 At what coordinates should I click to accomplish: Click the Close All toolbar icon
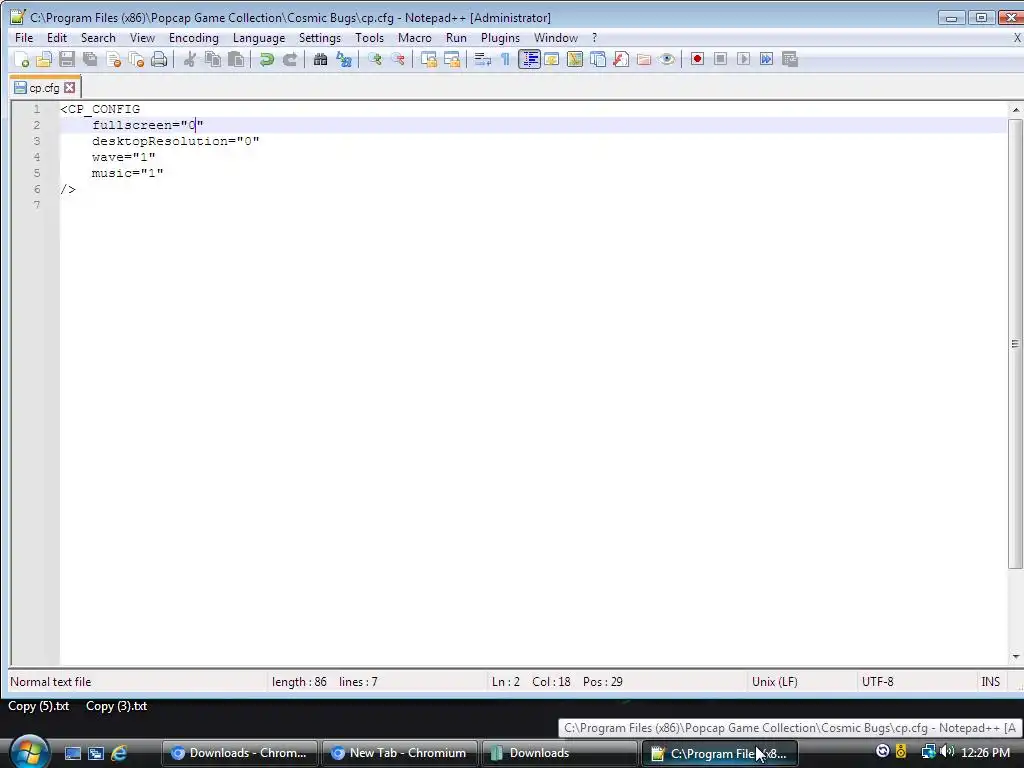(x=136, y=59)
